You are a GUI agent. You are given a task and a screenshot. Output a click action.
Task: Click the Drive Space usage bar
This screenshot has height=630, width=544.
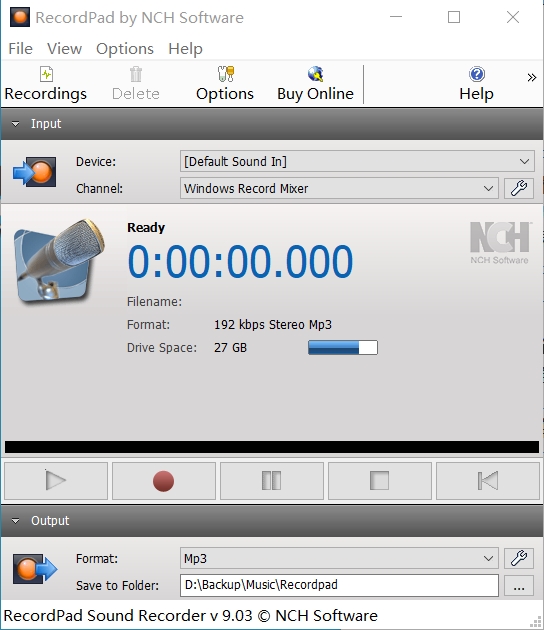coord(343,348)
